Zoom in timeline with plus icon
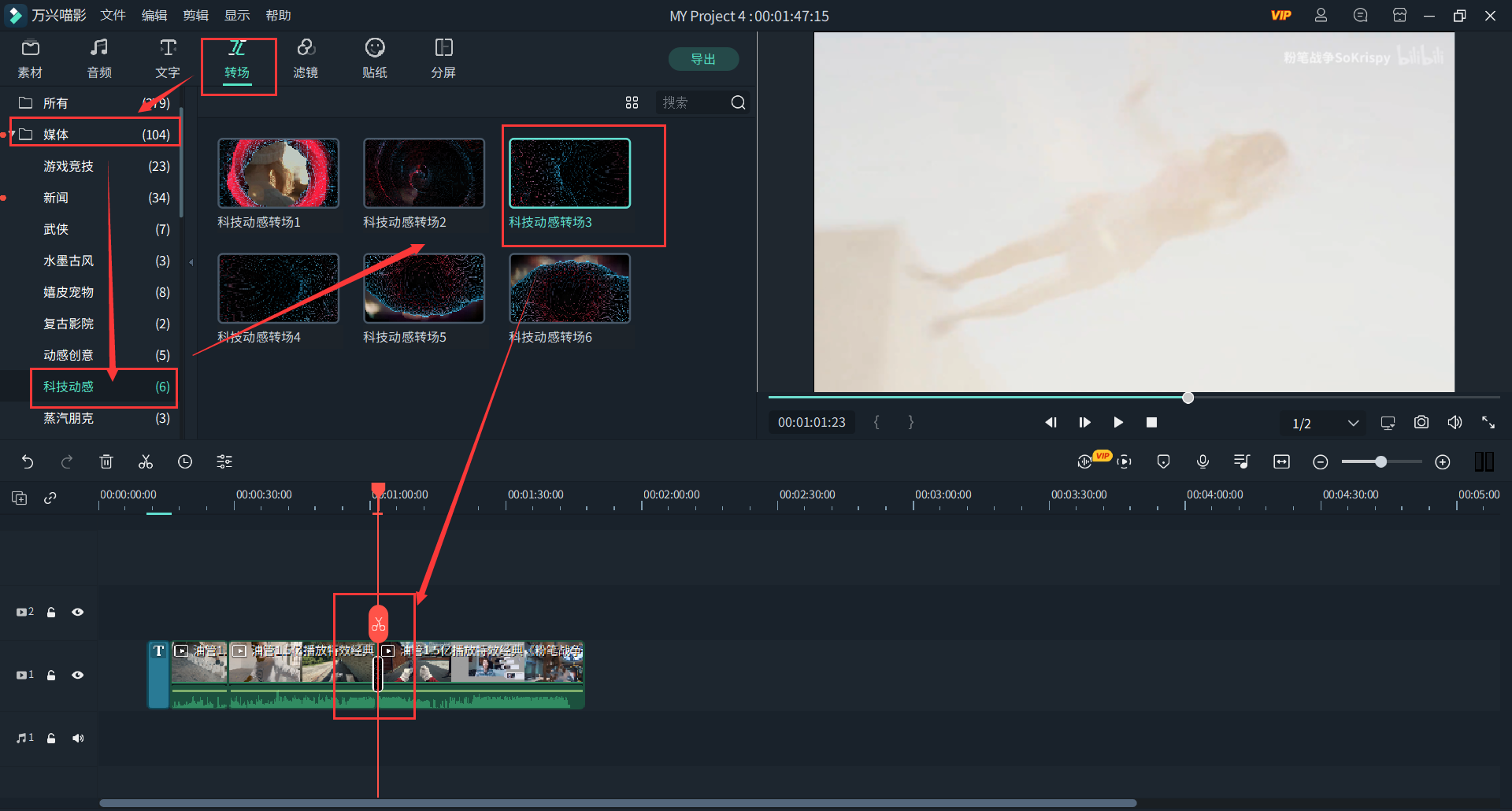The width and height of the screenshot is (1512, 811). (1442, 462)
